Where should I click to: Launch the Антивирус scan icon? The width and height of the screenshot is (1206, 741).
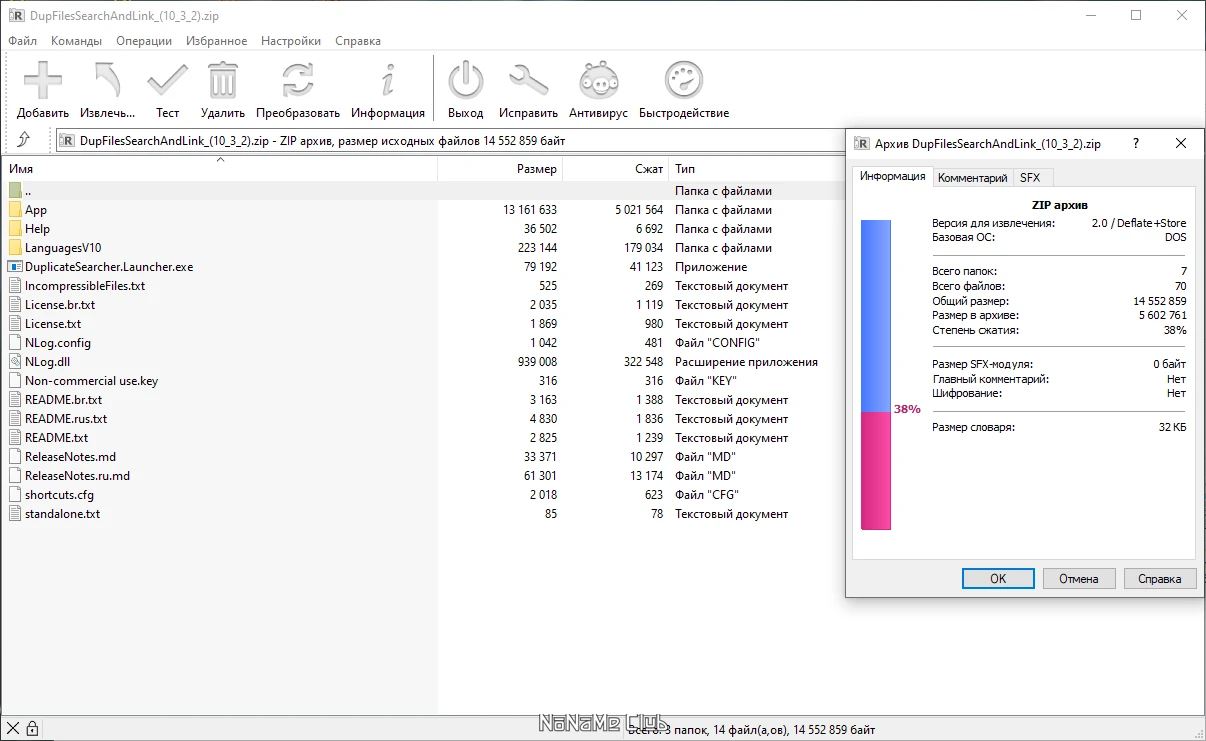click(597, 80)
